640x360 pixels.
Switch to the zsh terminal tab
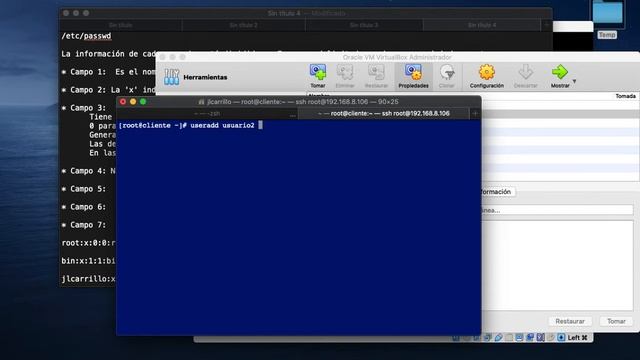click(x=207, y=113)
